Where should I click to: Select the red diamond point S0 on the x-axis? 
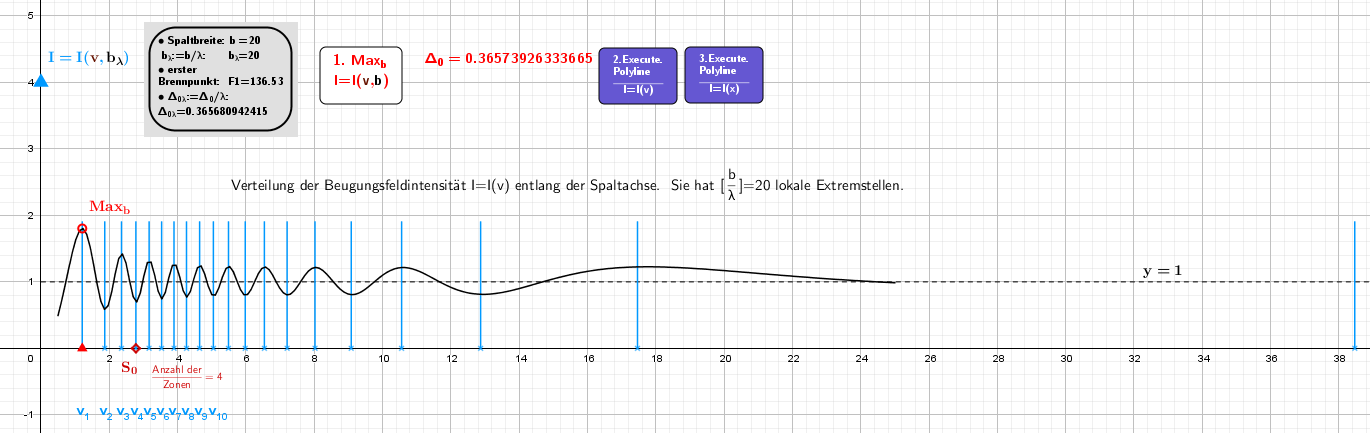point(136,348)
